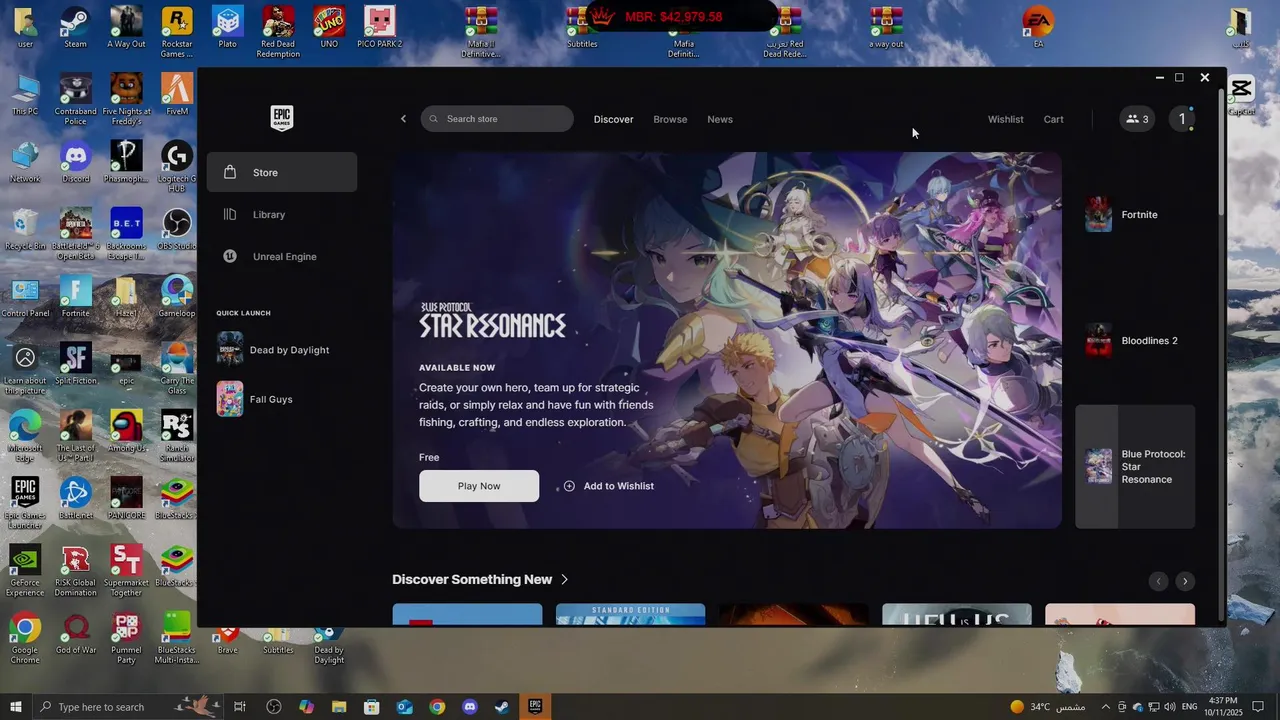The image size is (1280, 720).
Task: Open Steam from the taskbar
Action: point(502,707)
